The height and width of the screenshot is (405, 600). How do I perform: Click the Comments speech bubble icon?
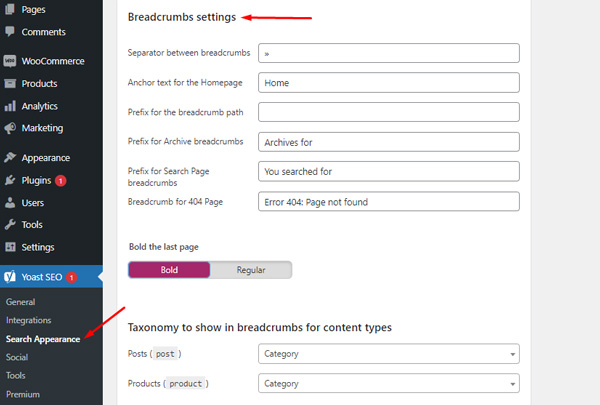pos(10,31)
